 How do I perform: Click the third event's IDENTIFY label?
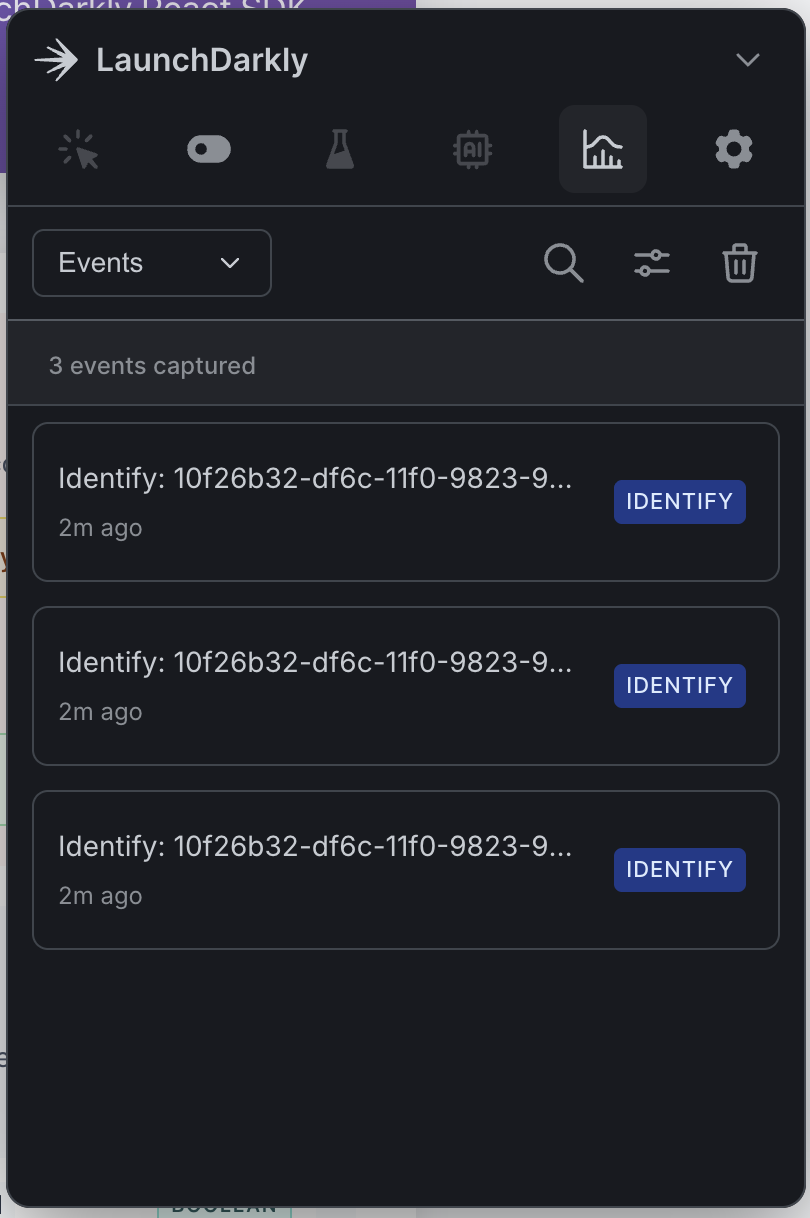click(x=679, y=869)
